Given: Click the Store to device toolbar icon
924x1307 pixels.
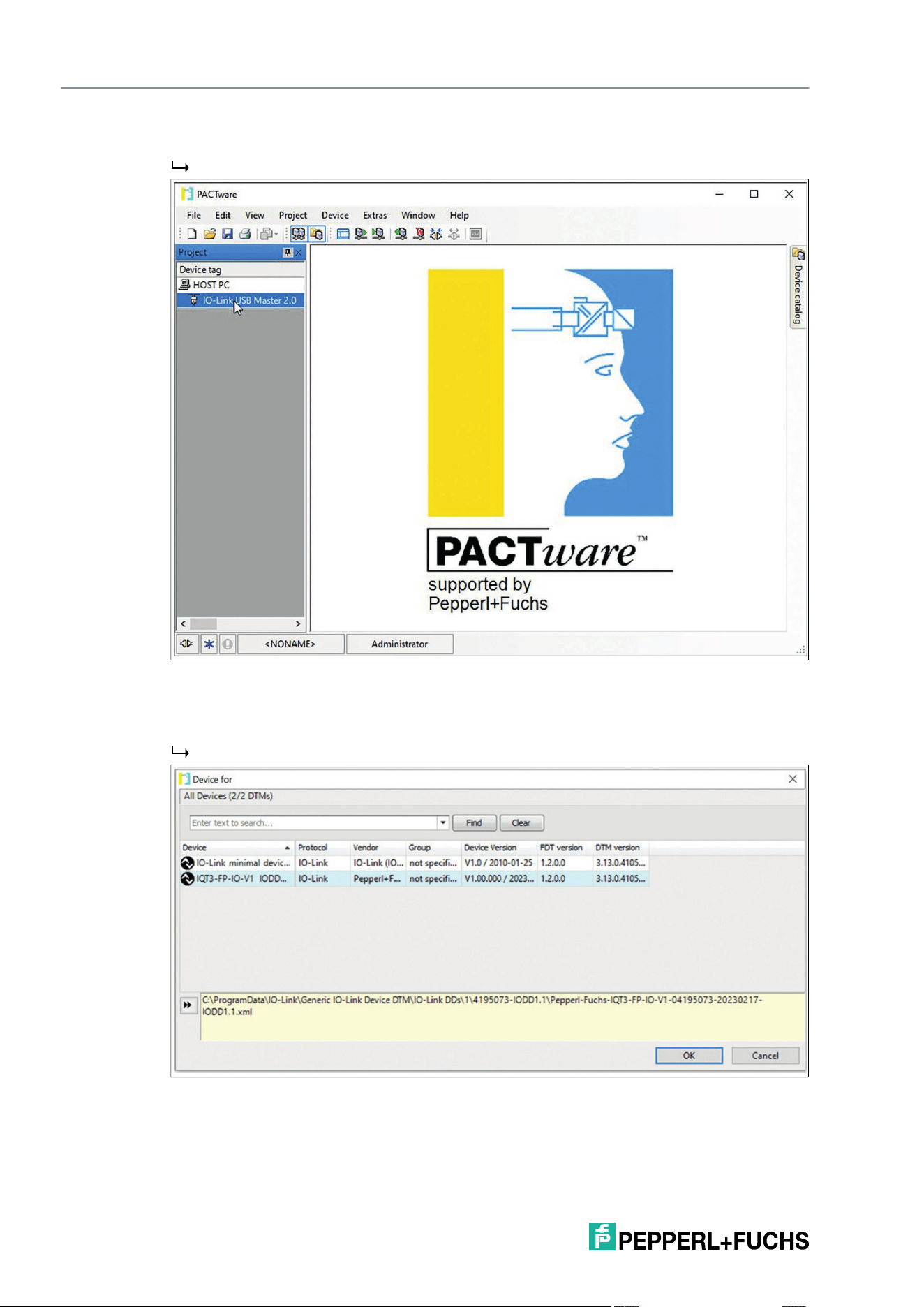Looking at the screenshot, I should (378, 234).
